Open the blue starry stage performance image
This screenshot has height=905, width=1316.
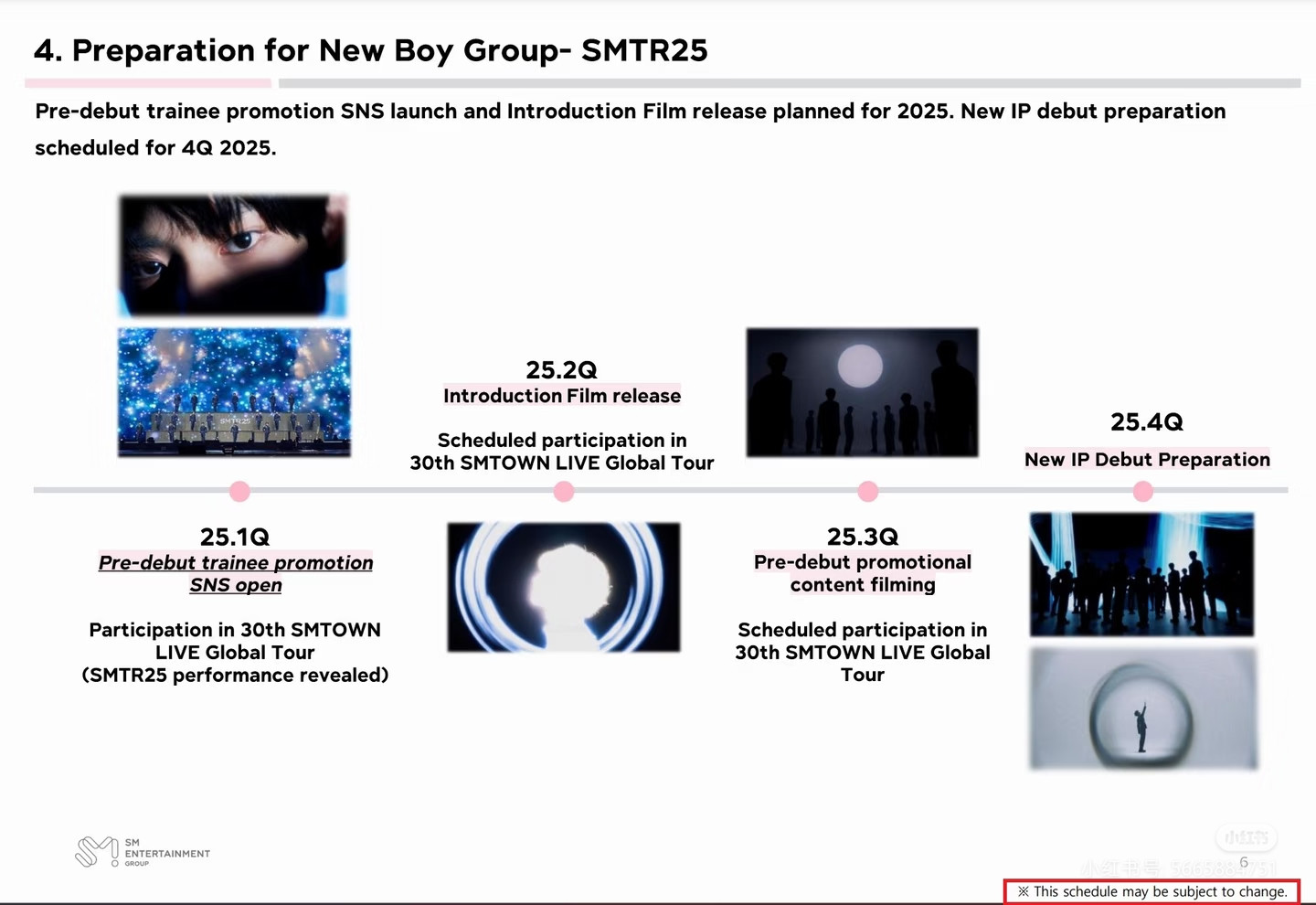[234, 392]
